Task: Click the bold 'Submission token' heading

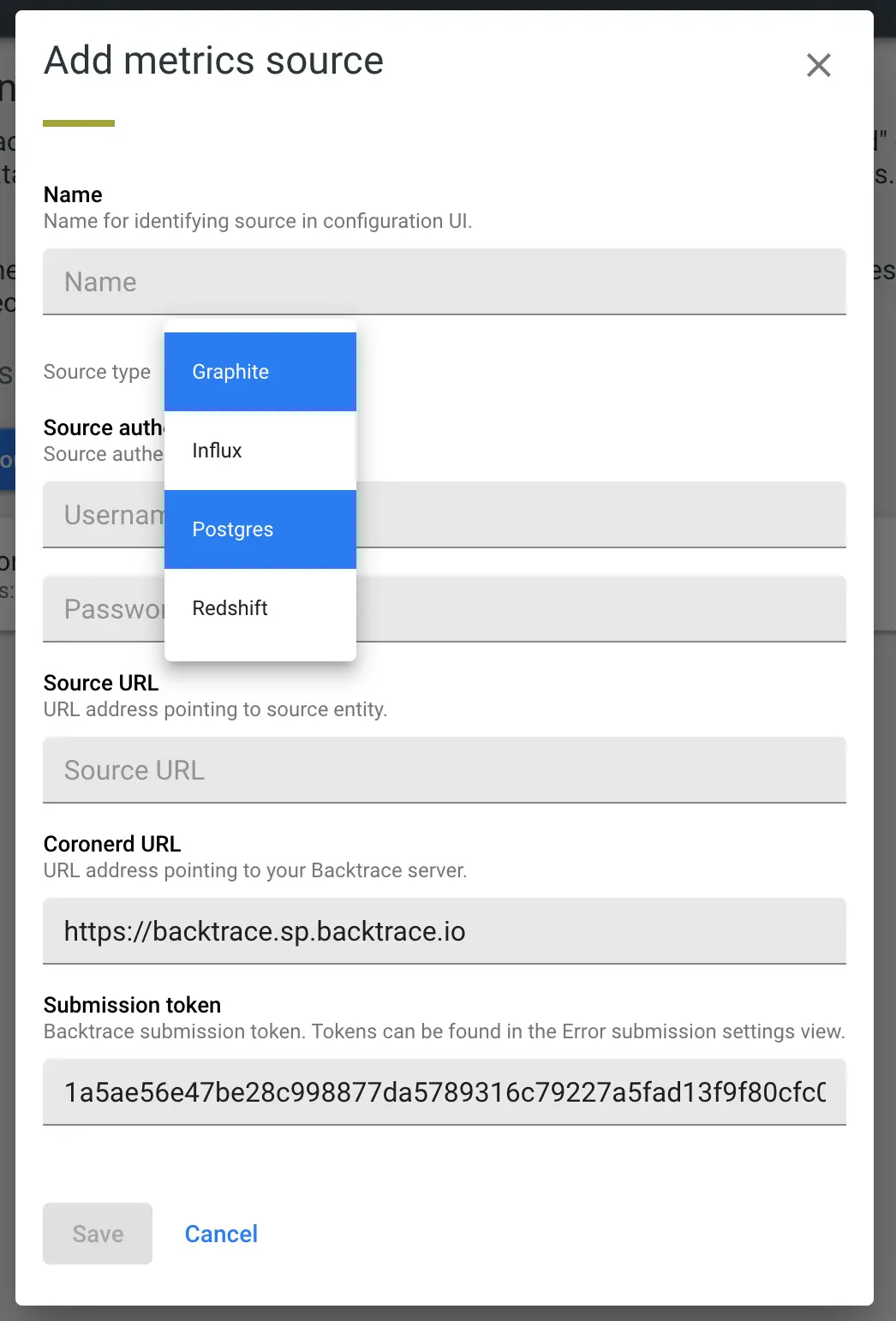Action: 132,1005
